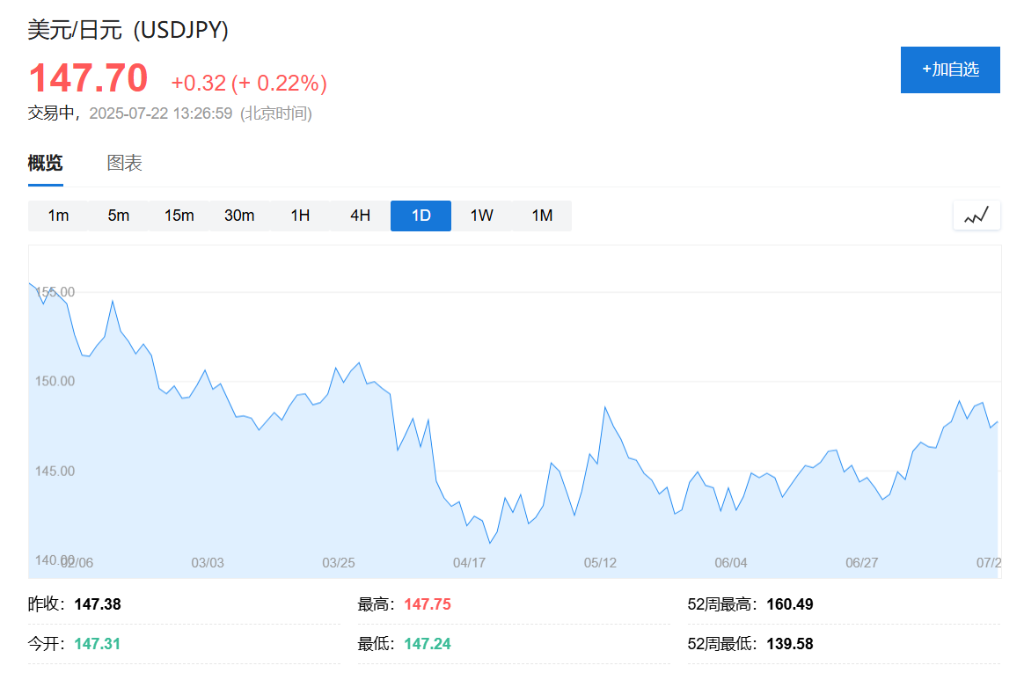Click the chart line peak near 05/12

[x=605, y=408]
